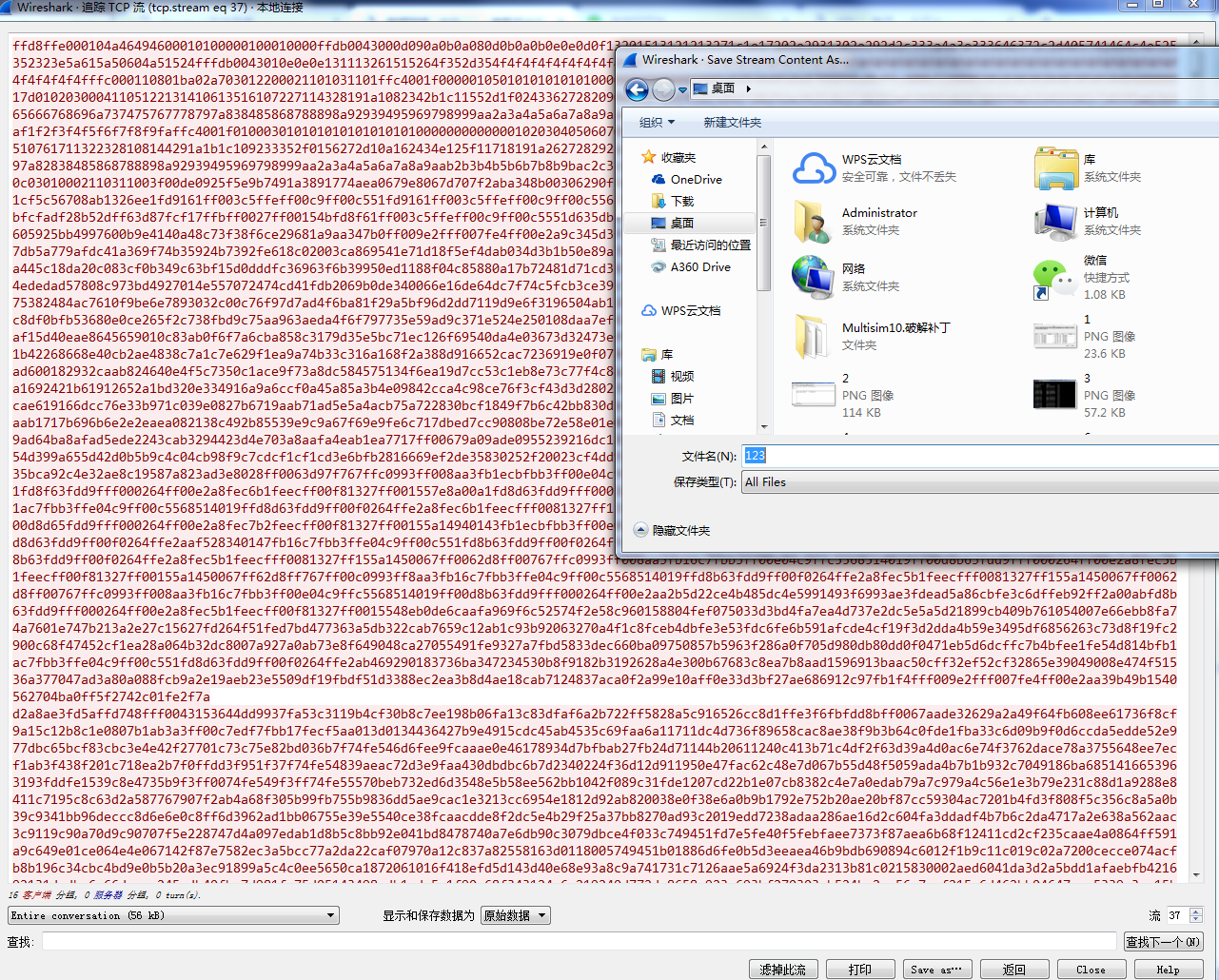Viewport: 1219px width, 980px height.
Task: Click the Close button in Wireshark
Action: (x=1091, y=970)
